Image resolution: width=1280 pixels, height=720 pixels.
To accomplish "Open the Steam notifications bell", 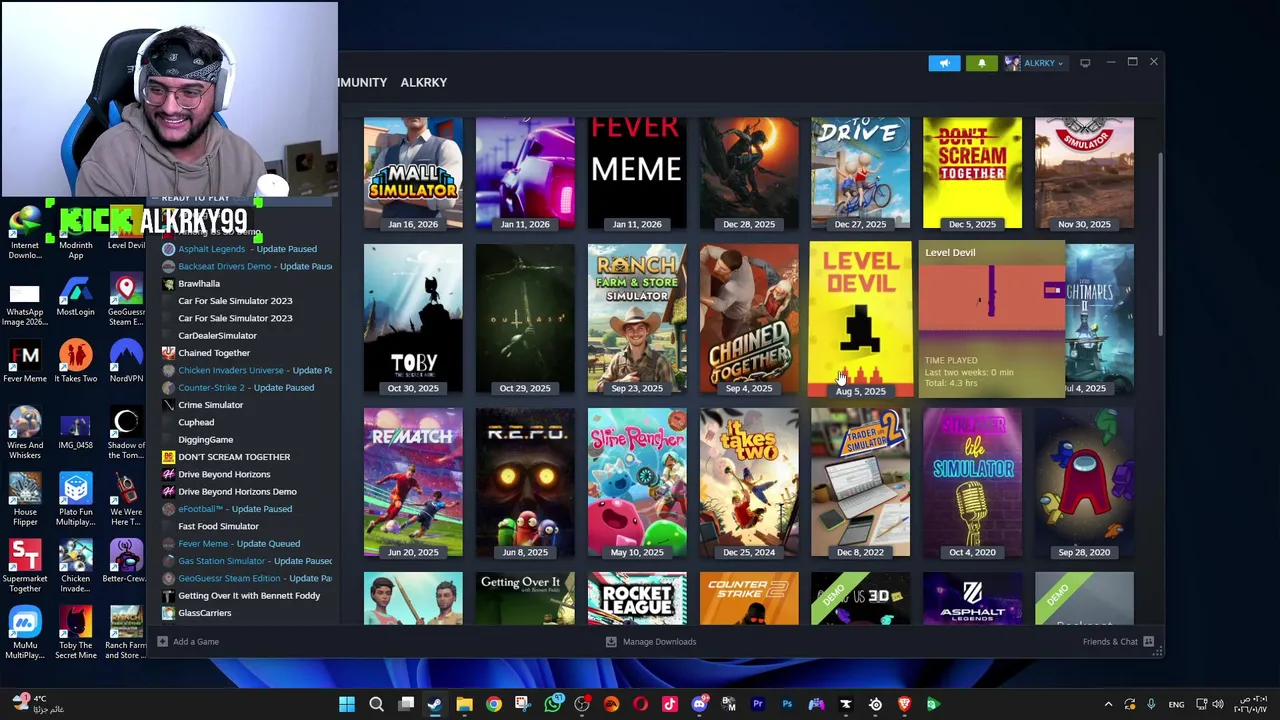I will [981, 63].
